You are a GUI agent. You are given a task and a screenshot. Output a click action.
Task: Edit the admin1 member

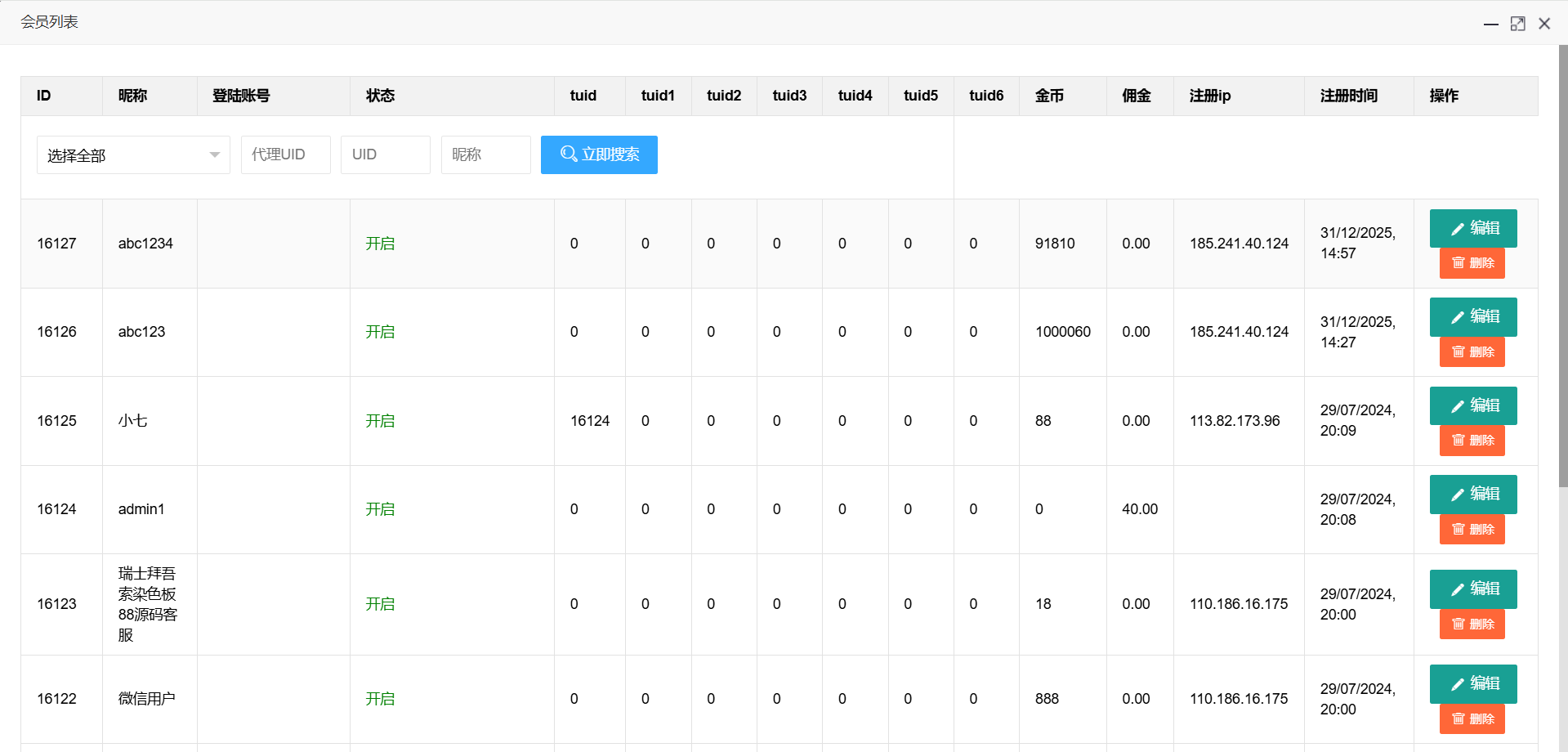(x=1472, y=495)
